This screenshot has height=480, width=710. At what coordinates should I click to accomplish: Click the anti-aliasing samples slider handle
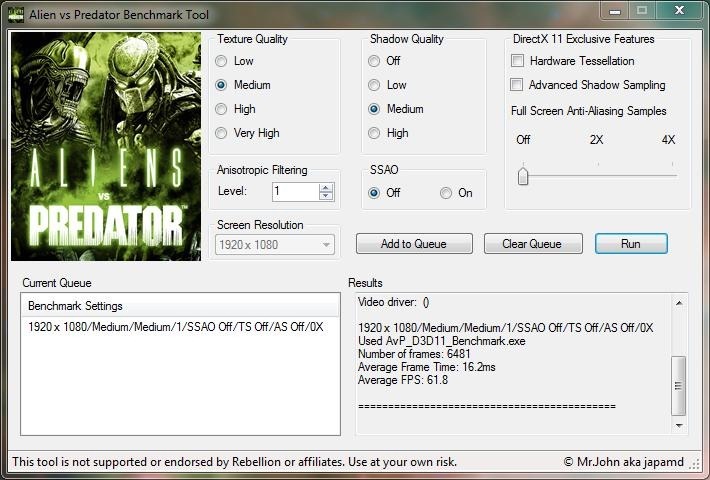(x=522, y=177)
